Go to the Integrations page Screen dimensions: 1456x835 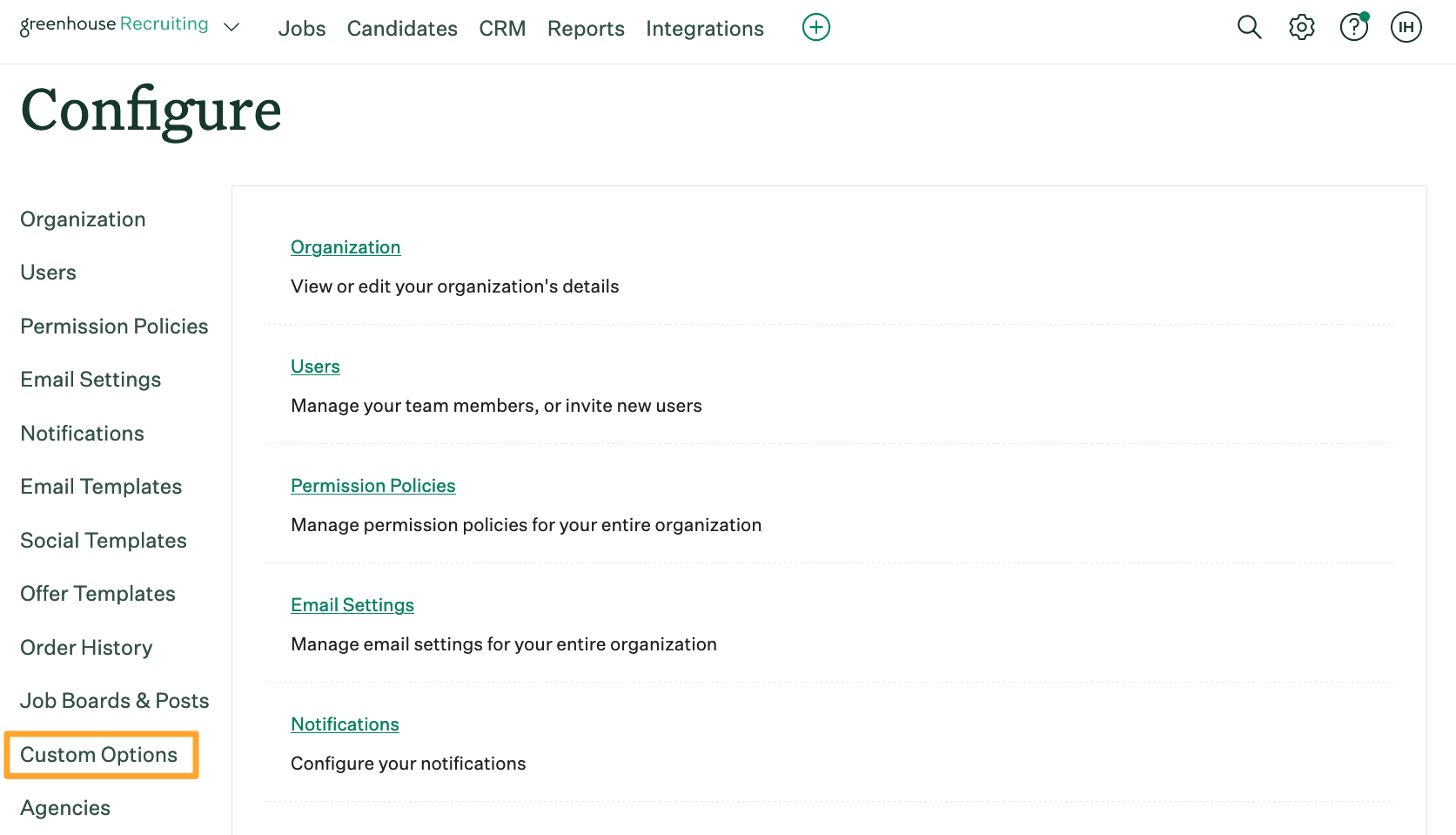[704, 29]
